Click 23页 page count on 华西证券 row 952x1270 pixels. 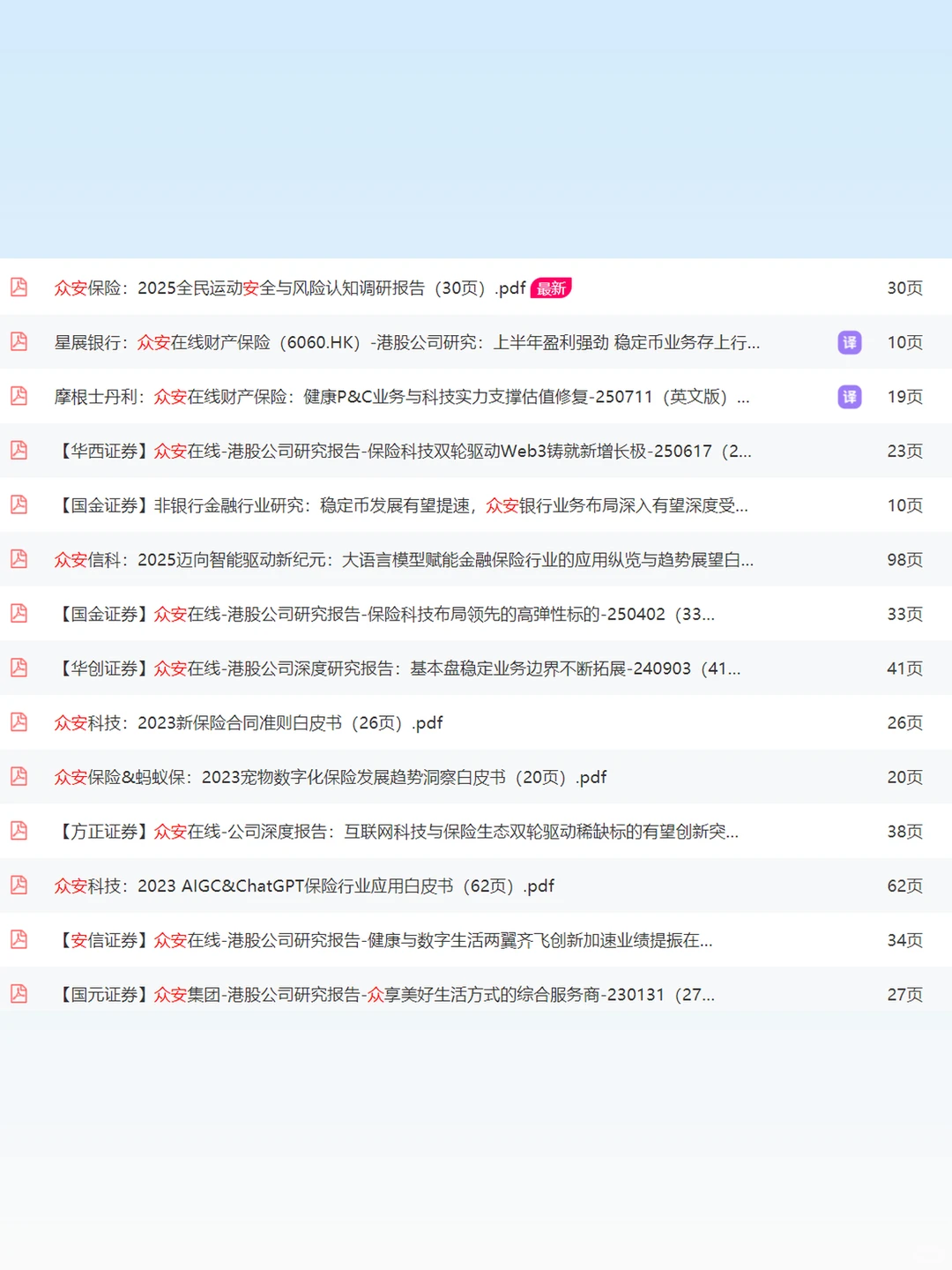(x=904, y=451)
